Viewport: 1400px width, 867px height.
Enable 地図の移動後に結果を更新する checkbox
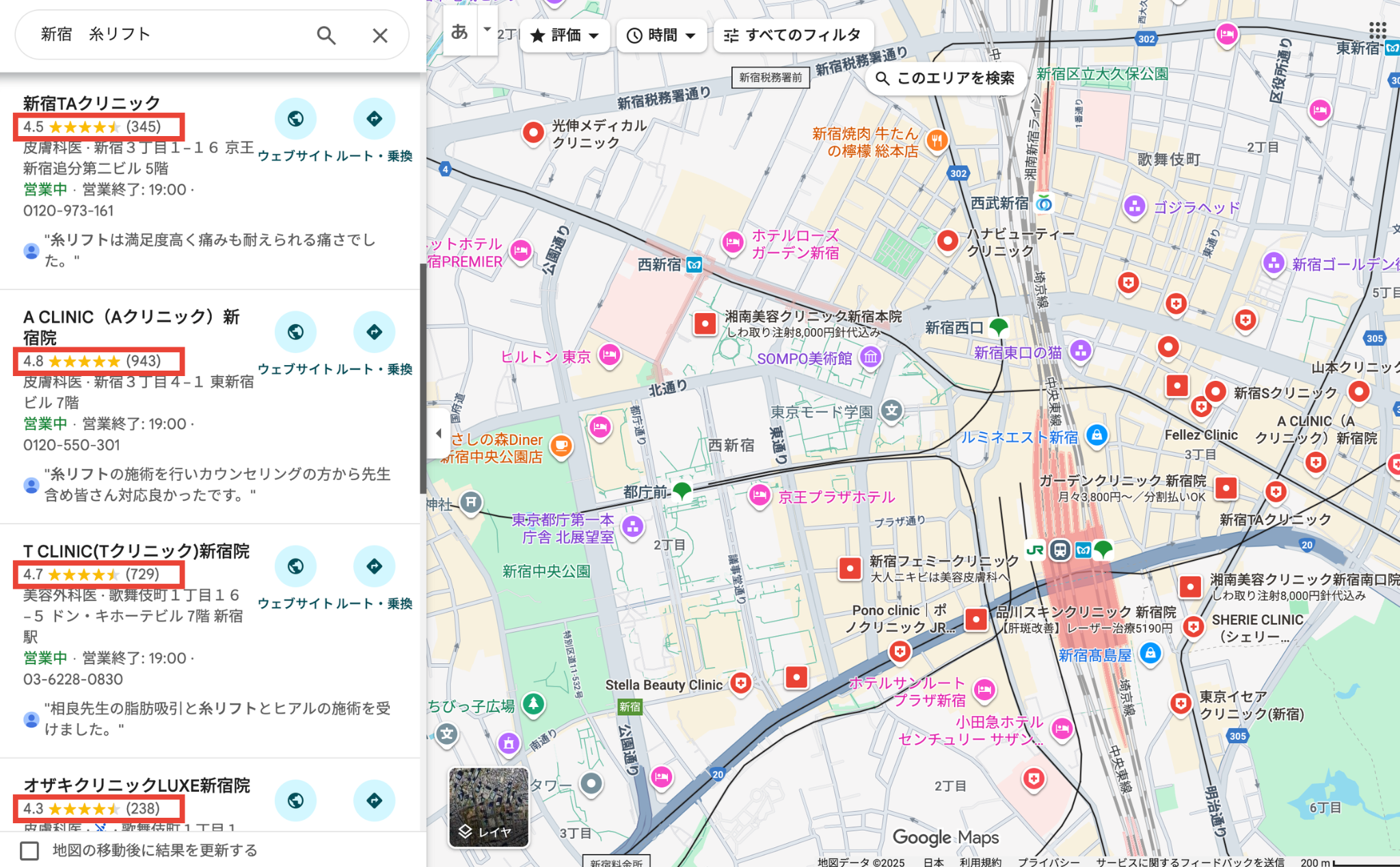pyautogui.click(x=29, y=851)
